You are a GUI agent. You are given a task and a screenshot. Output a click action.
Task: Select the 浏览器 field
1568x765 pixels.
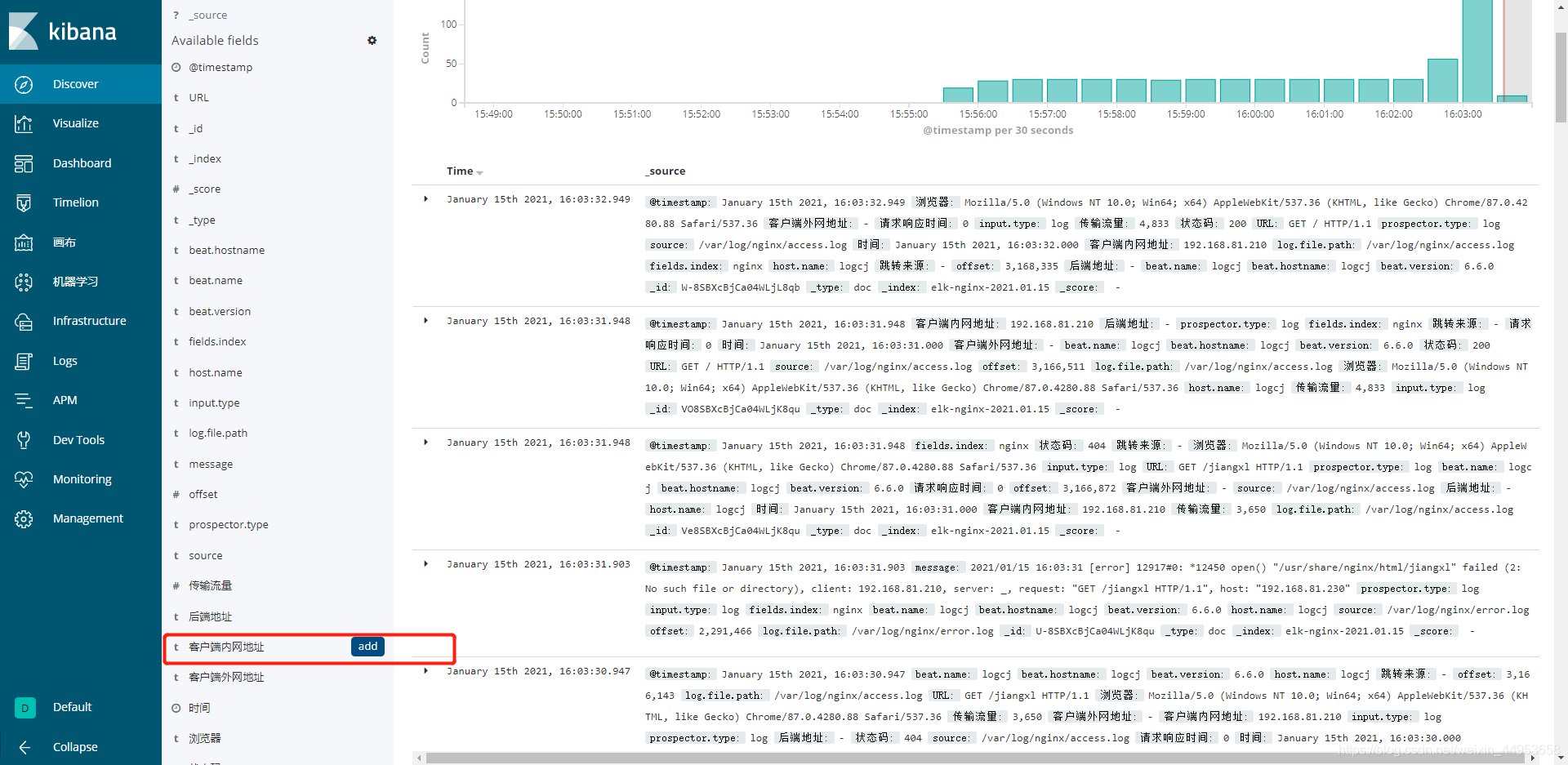(x=205, y=739)
